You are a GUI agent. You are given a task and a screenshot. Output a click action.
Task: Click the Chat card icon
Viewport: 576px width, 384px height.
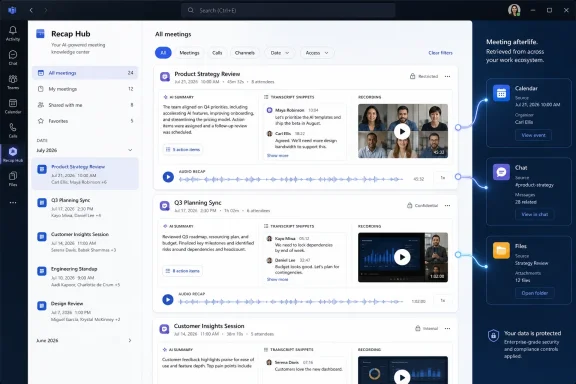click(x=501, y=172)
